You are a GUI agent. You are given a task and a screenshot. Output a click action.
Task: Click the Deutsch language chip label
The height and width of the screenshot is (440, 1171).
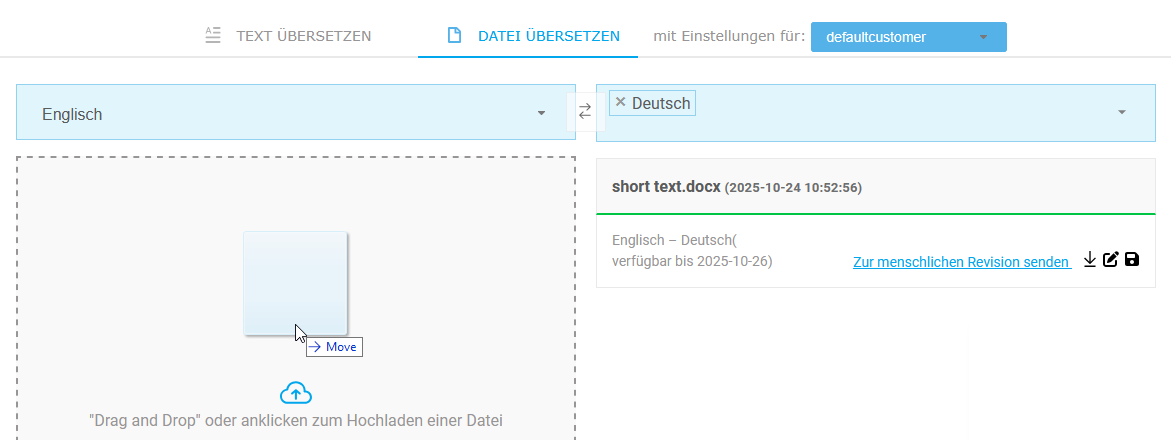click(661, 102)
